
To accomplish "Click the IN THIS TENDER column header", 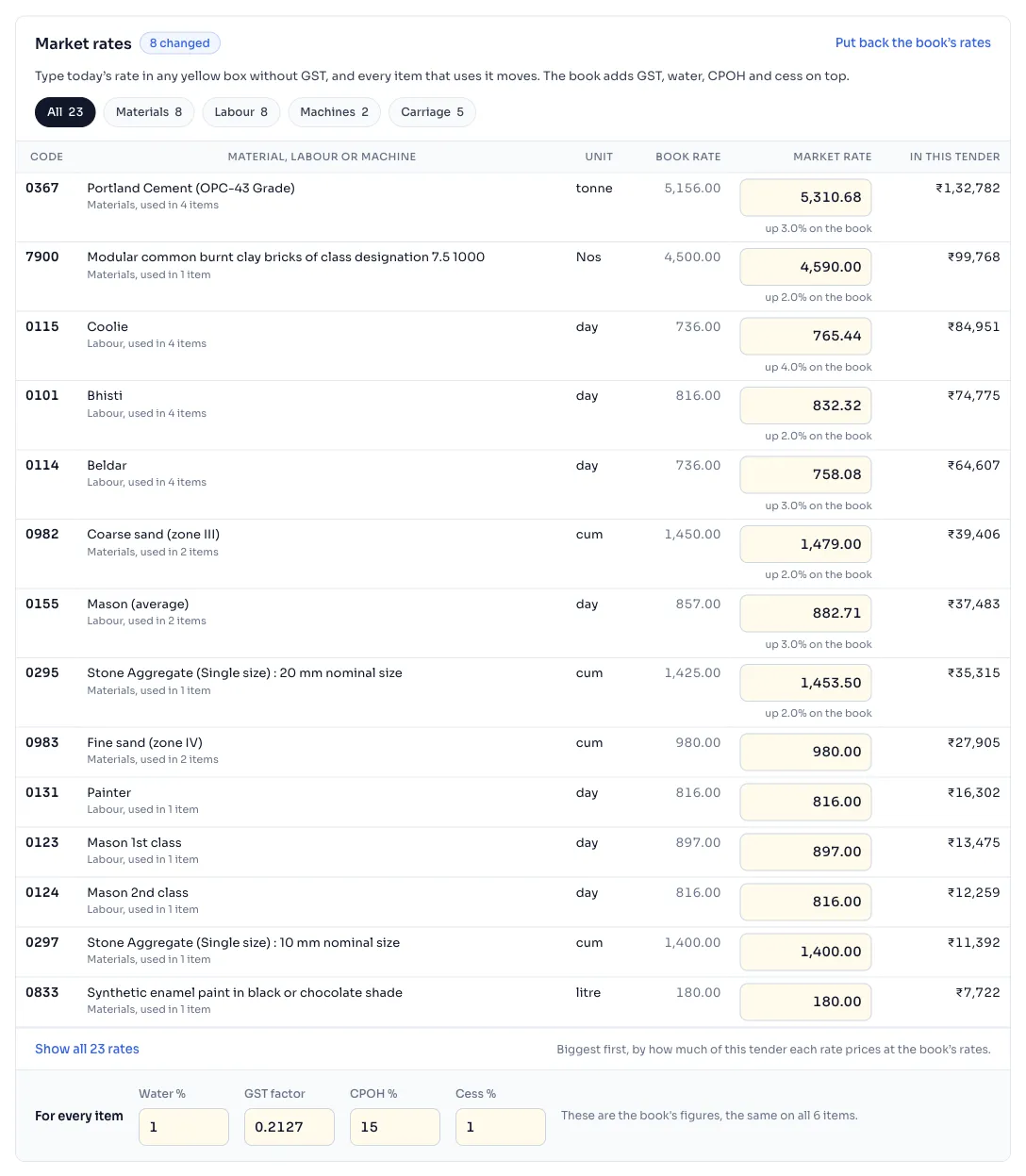I will [x=954, y=157].
